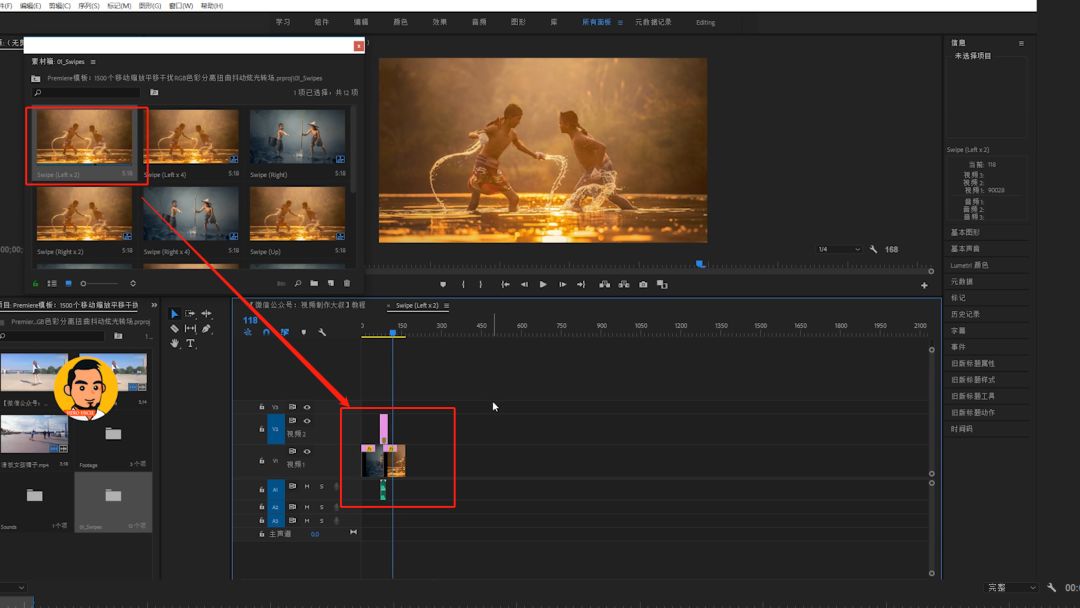1080x608 pixels.
Task: Switch bin to list view
Action: tap(52, 284)
